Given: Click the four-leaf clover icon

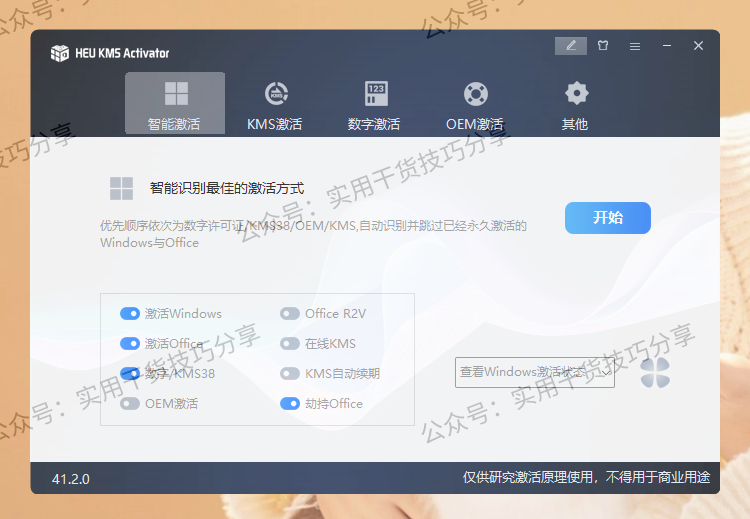Looking at the screenshot, I should click(x=655, y=373).
